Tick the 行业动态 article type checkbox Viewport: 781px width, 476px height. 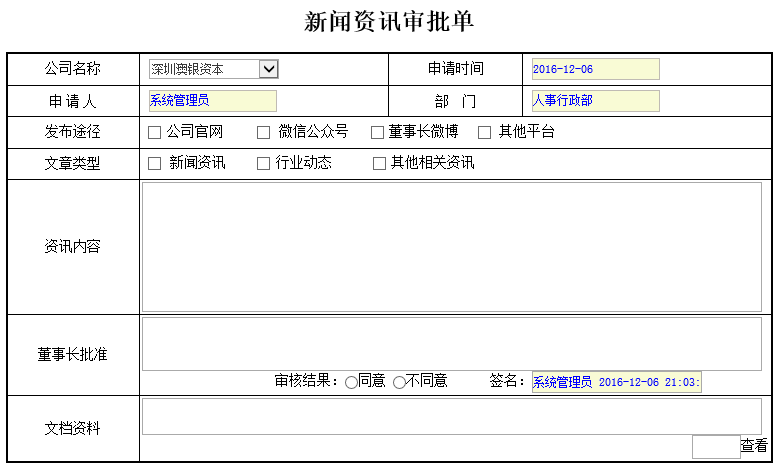(264, 163)
